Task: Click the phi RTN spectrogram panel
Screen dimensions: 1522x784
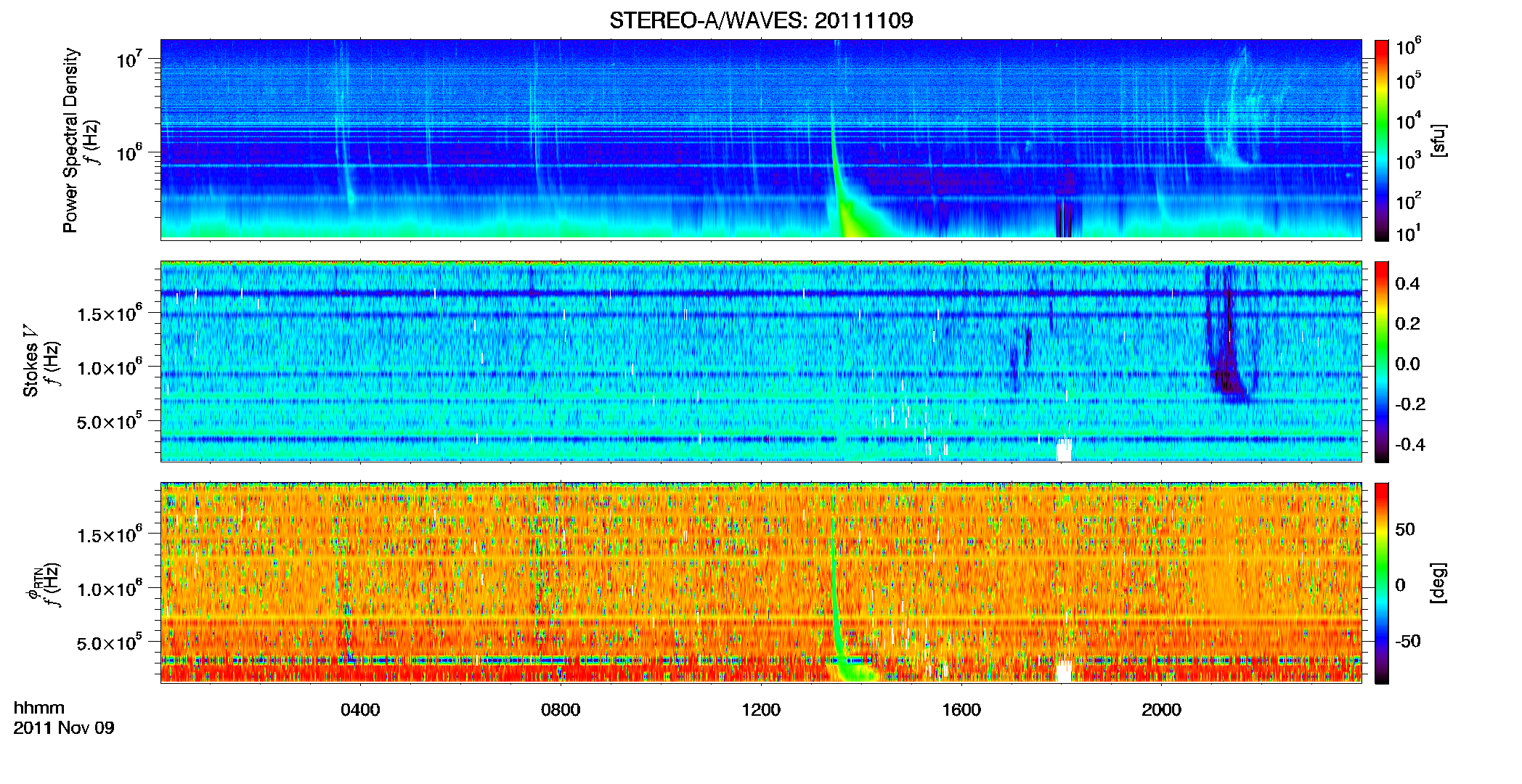Action: pos(761,582)
